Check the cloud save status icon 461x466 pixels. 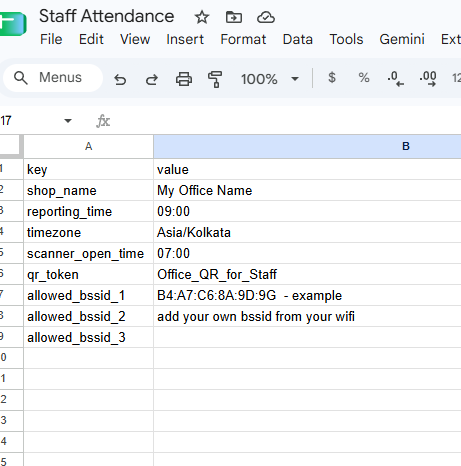[x=266, y=17]
